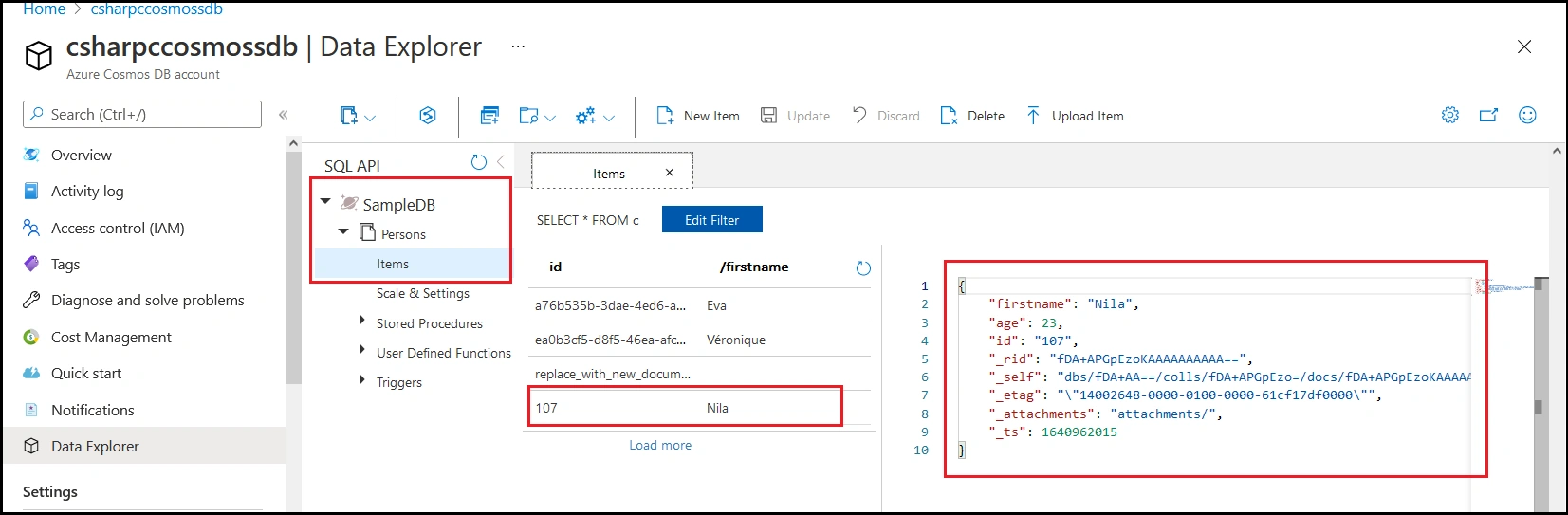
Task: Collapse the SampleDB database node
Action: (x=325, y=202)
